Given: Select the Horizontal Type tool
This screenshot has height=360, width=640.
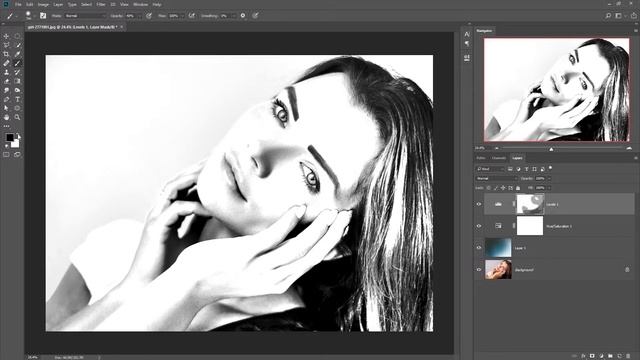Looking at the screenshot, I should point(18,99).
